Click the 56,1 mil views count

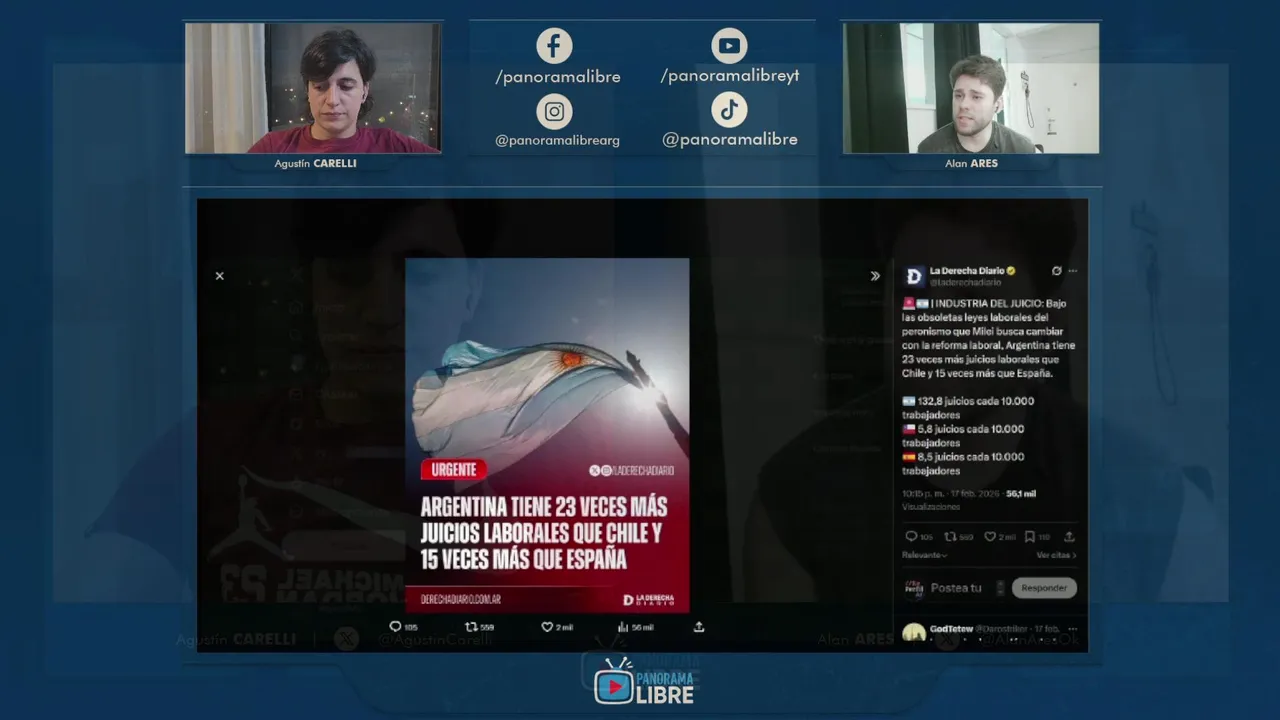(x=1021, y=494)
